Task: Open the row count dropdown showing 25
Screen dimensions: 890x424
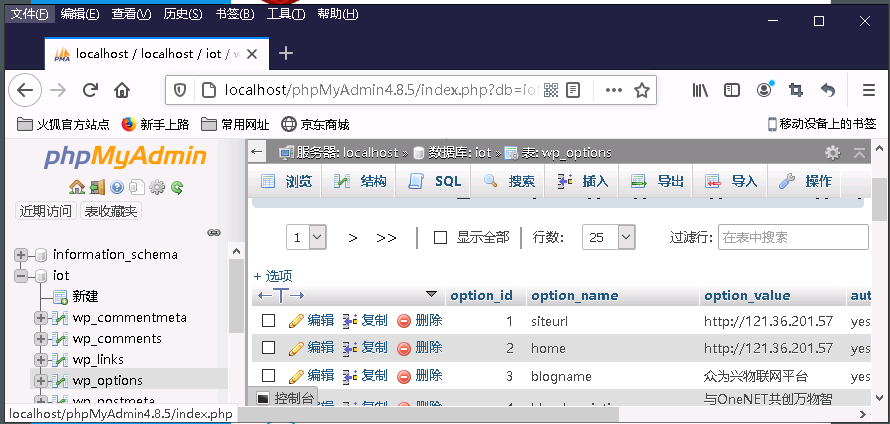Action: click(x=609, y=237)
